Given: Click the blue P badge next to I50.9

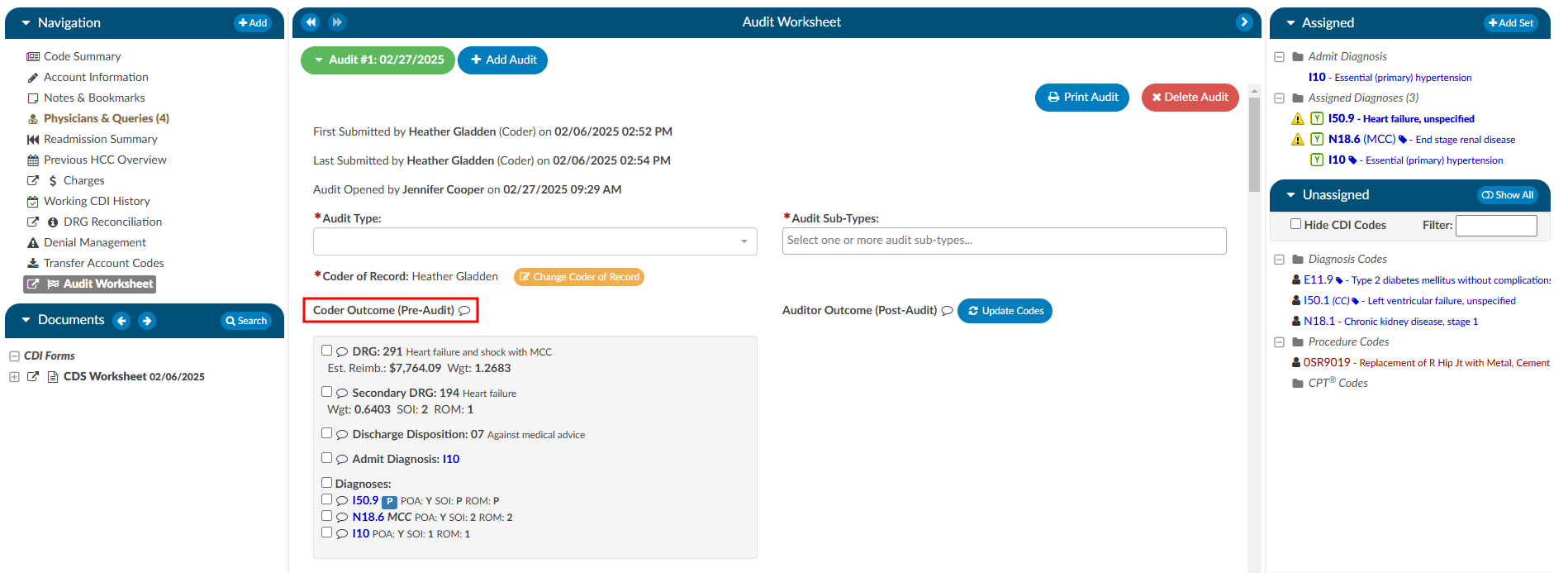Looking at the screenshot, I should point(390,502).
